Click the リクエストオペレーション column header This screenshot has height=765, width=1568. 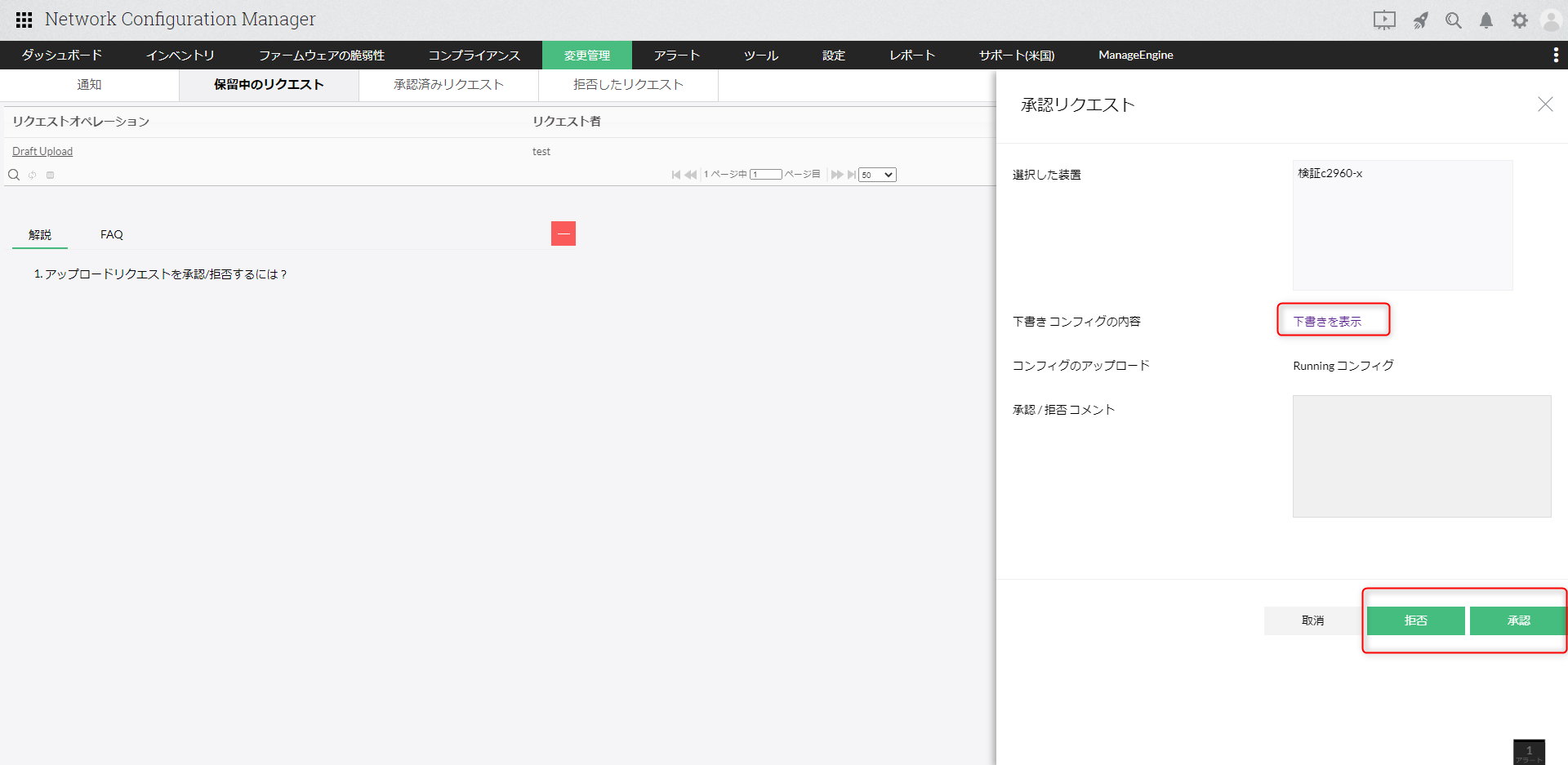coord(81,122)
